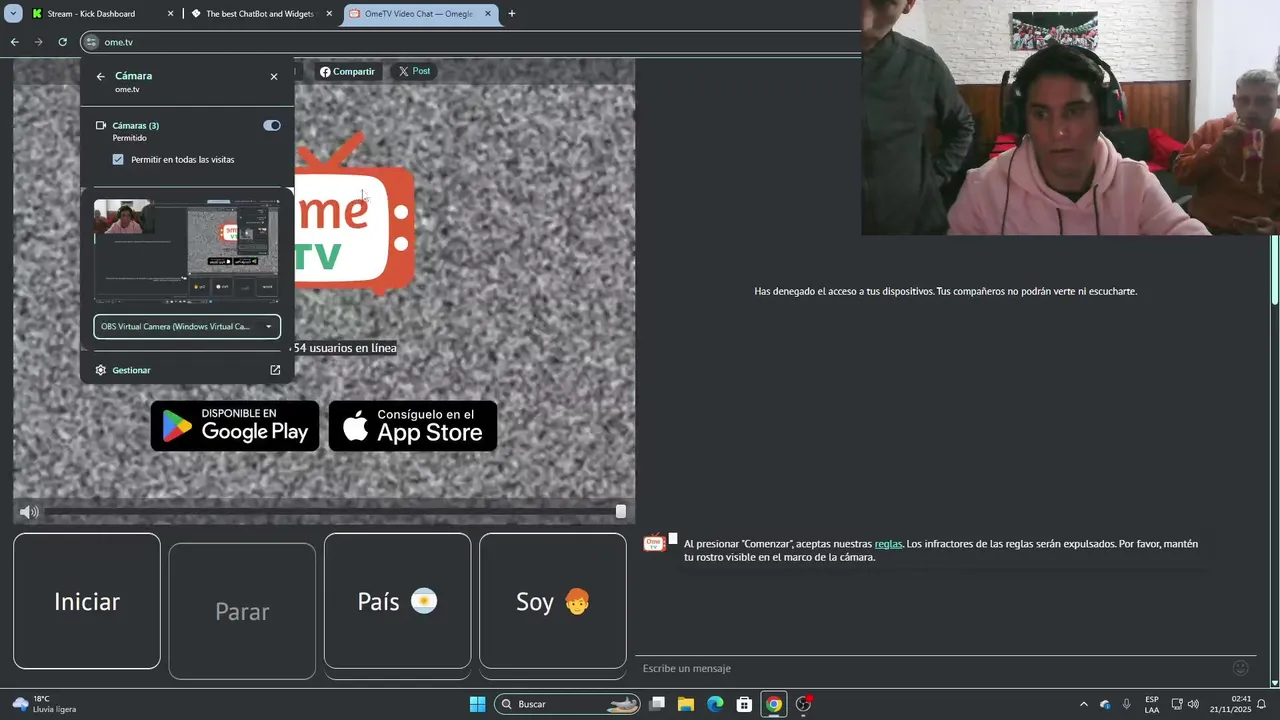
Task: Reload the ome.tv page
Action: pyautogui.click(x=62, y=42)
